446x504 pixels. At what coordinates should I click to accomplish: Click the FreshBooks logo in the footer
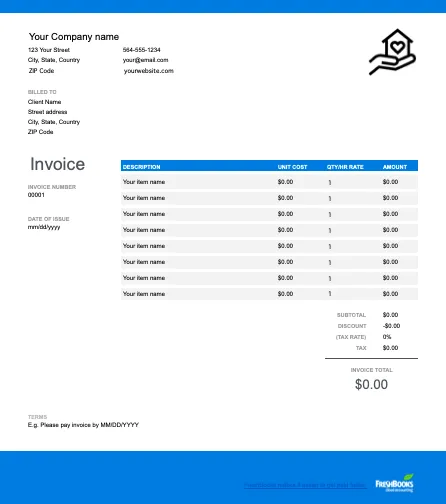pyautogui.click(x=394, y=483)
